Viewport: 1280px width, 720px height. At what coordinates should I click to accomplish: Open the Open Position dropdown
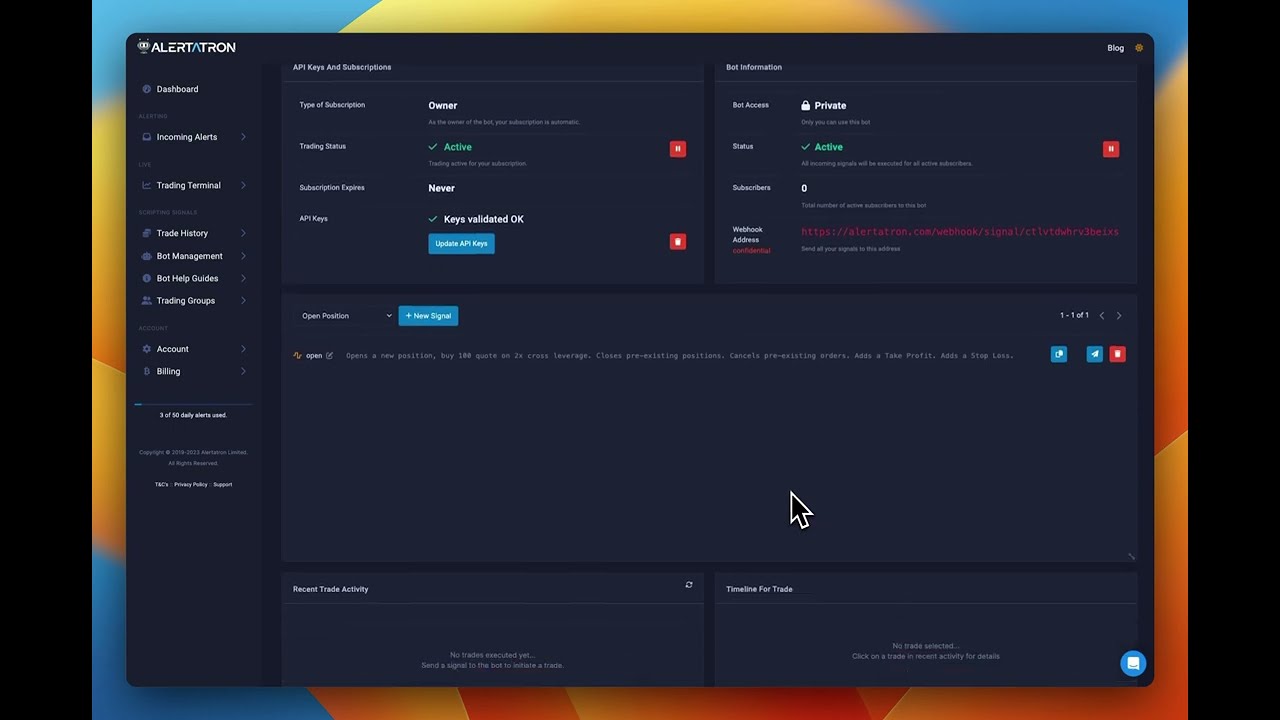point(346,316)
